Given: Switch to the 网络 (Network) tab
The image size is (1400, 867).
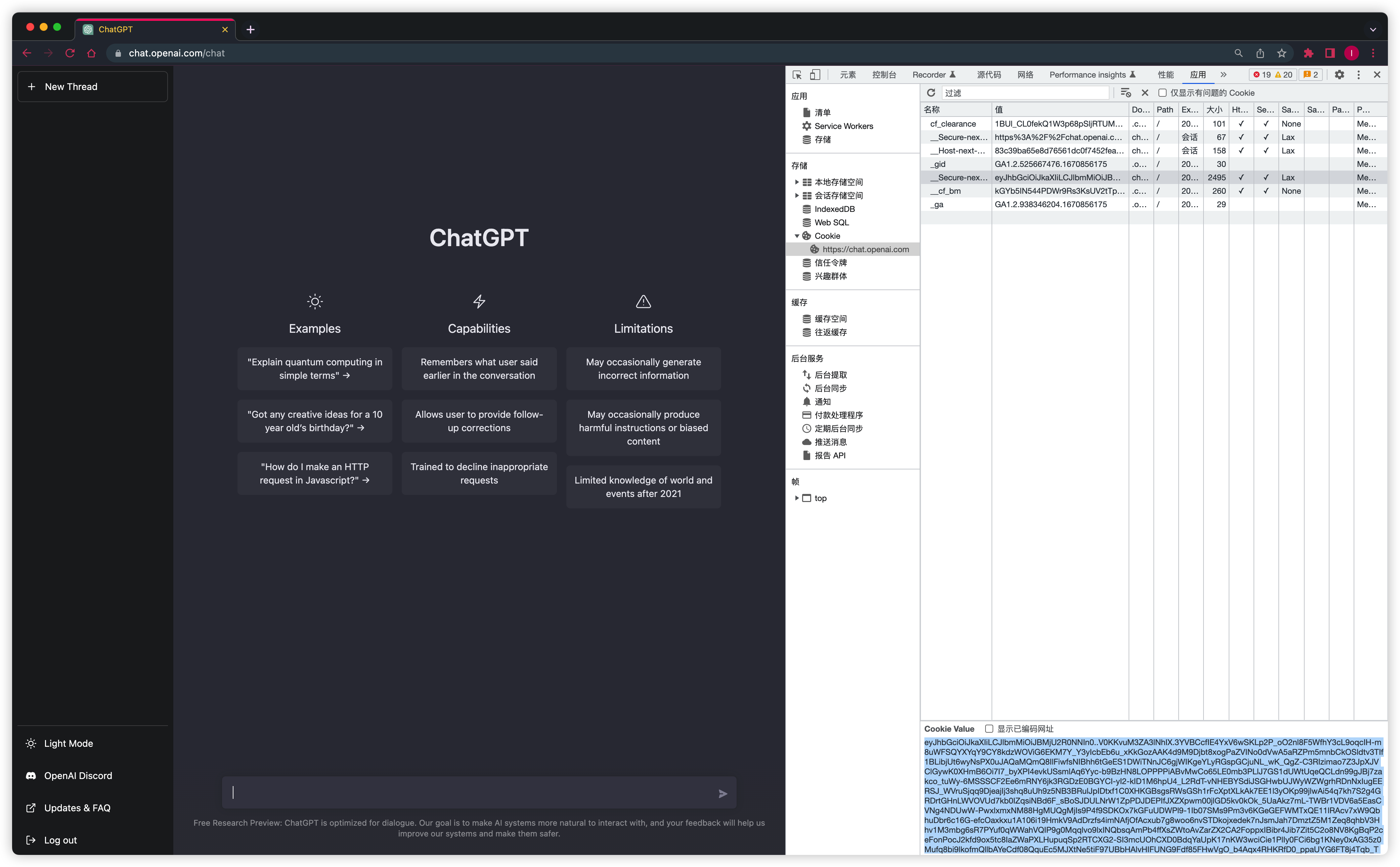Looking at the screenshot, I should pyautogui.click(x=1025, y=75).
